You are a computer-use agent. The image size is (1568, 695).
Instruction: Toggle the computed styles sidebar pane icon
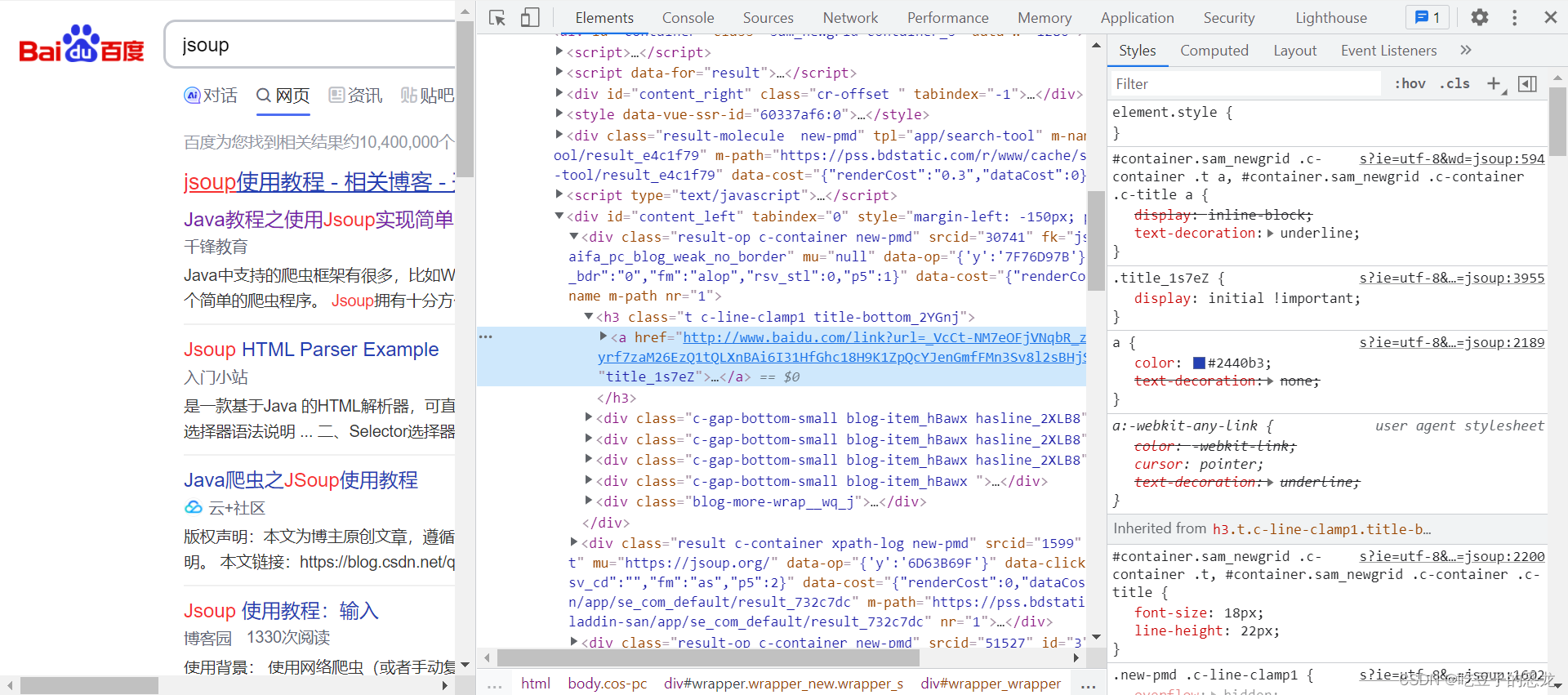point(1527,83)
